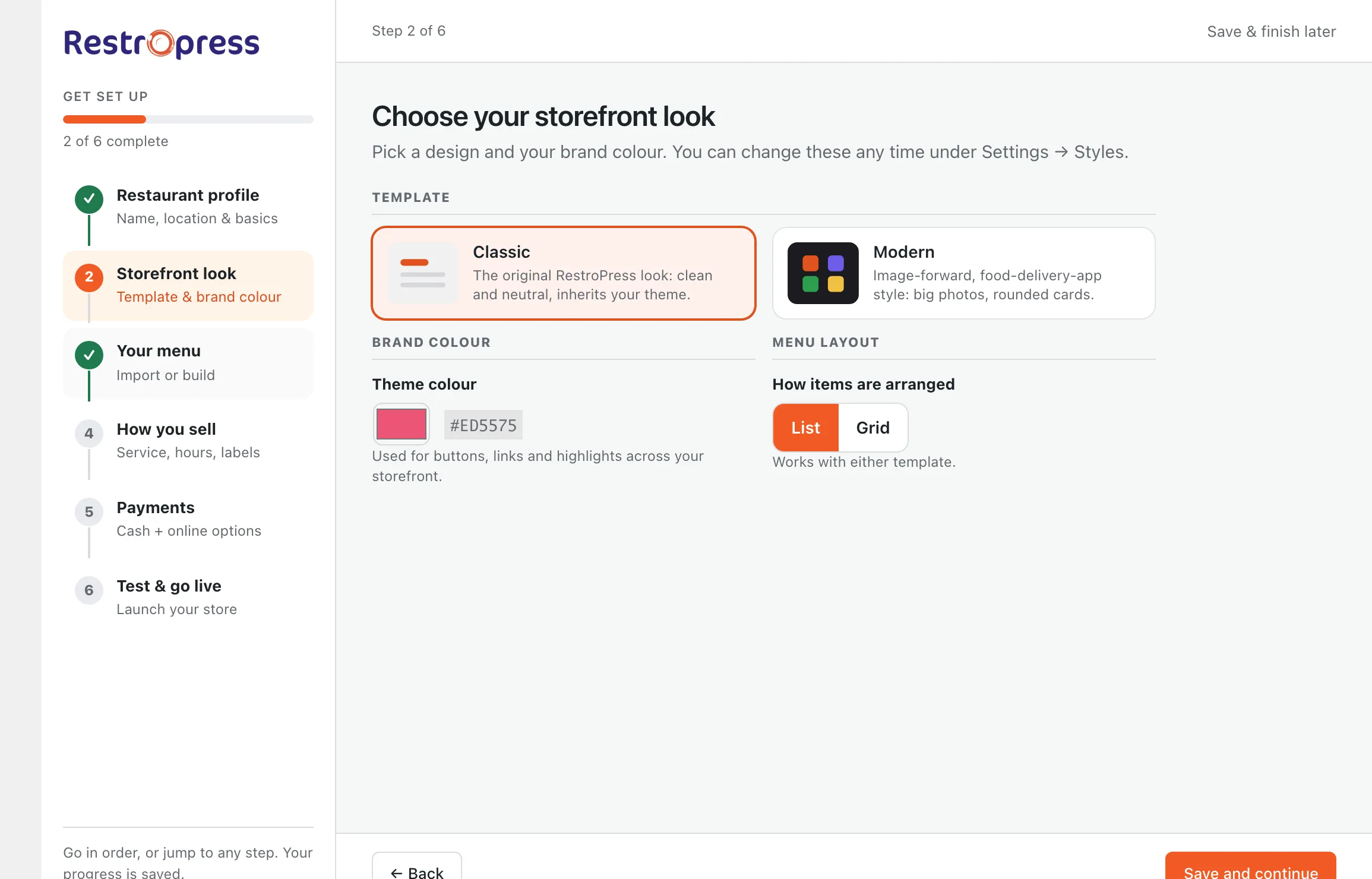1372x879 pixels.
Task: Open the Test & go live step
Action: tap(188, 598)
